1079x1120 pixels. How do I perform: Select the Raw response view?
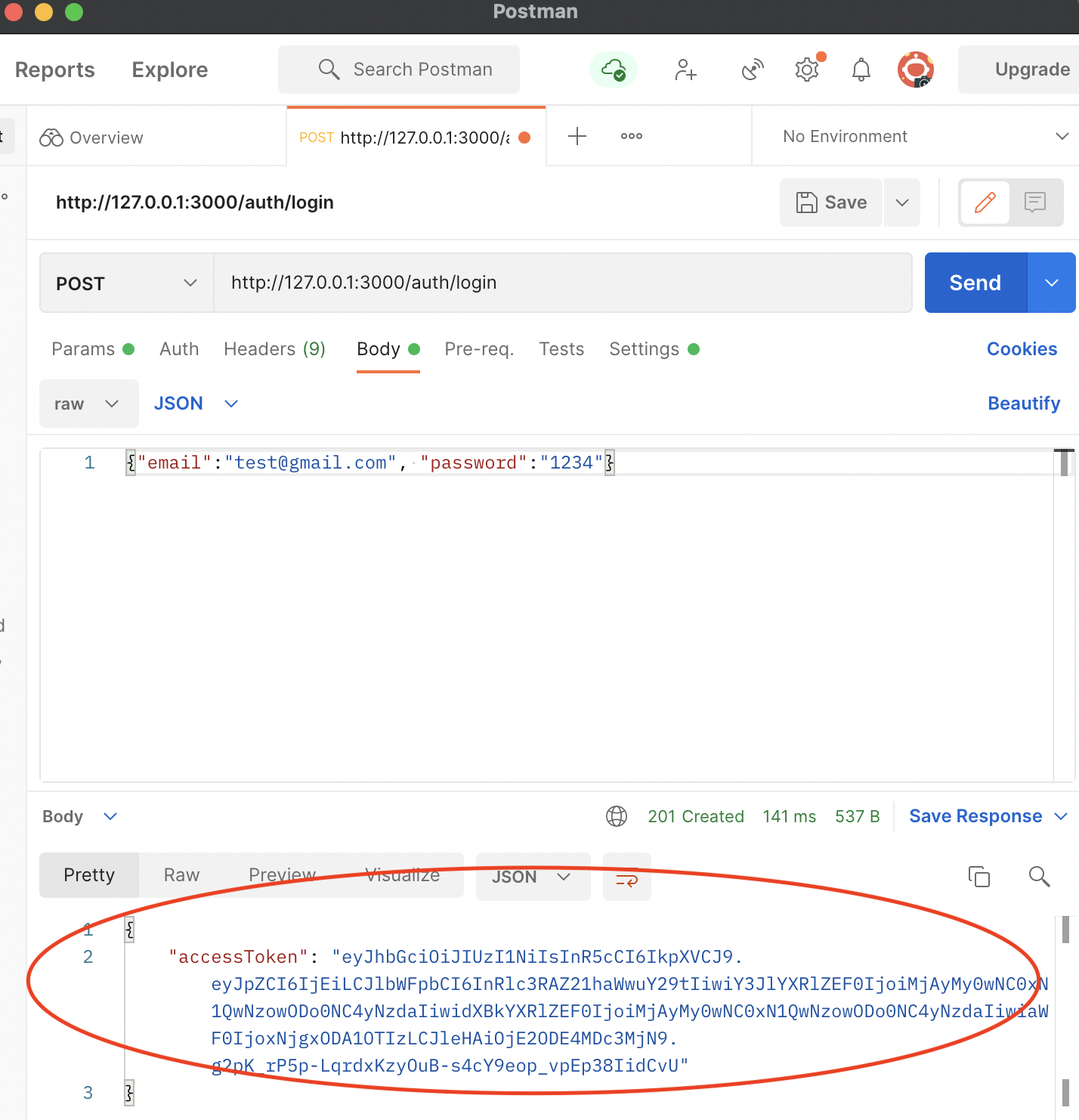click(x=182, y=875)
